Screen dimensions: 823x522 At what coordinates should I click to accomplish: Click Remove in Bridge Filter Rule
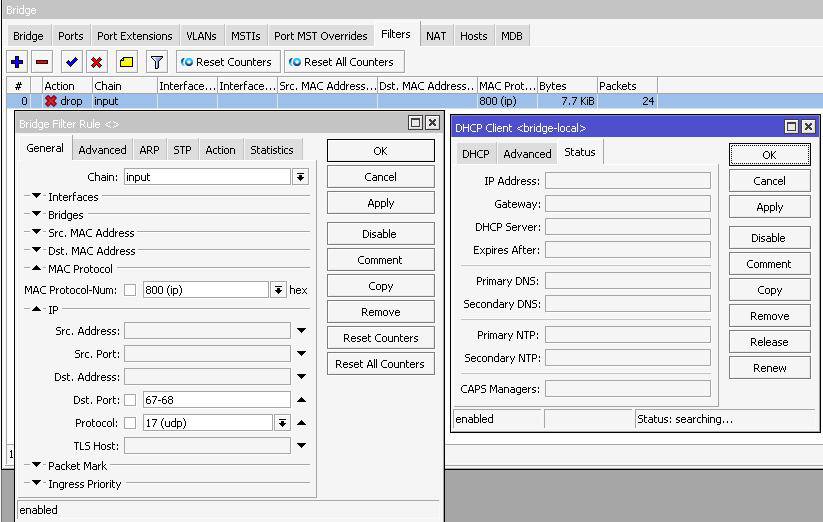coord(381,312)
